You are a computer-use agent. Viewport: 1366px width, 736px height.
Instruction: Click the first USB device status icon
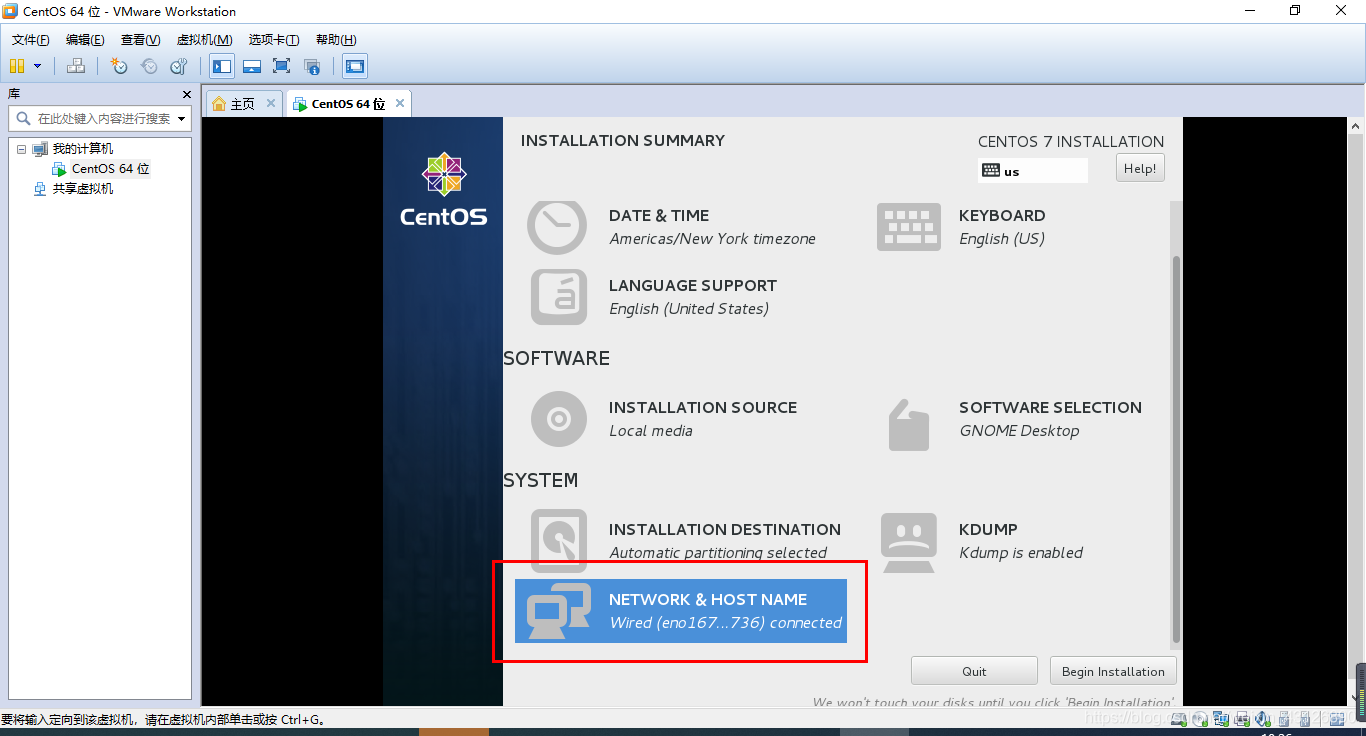click(x=1284, y=719)
